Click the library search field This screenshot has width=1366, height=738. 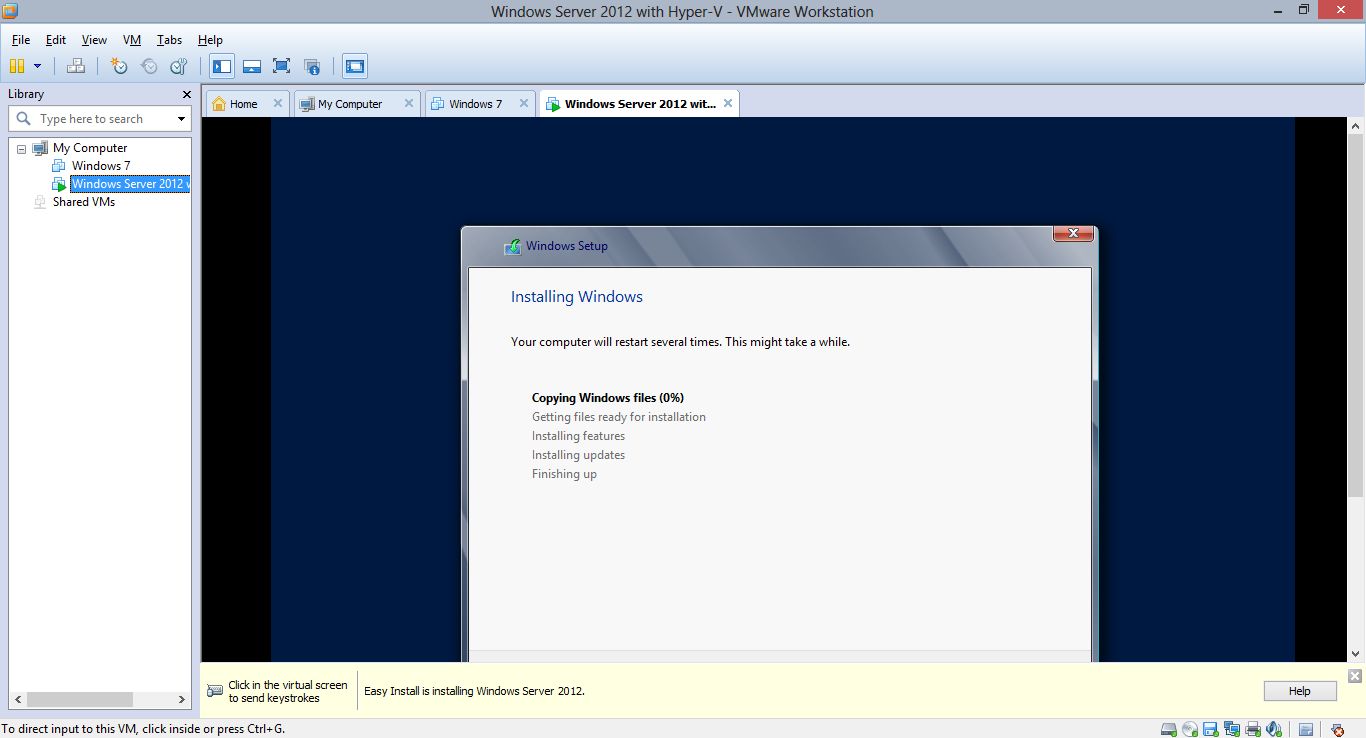[x=100, y=119]
